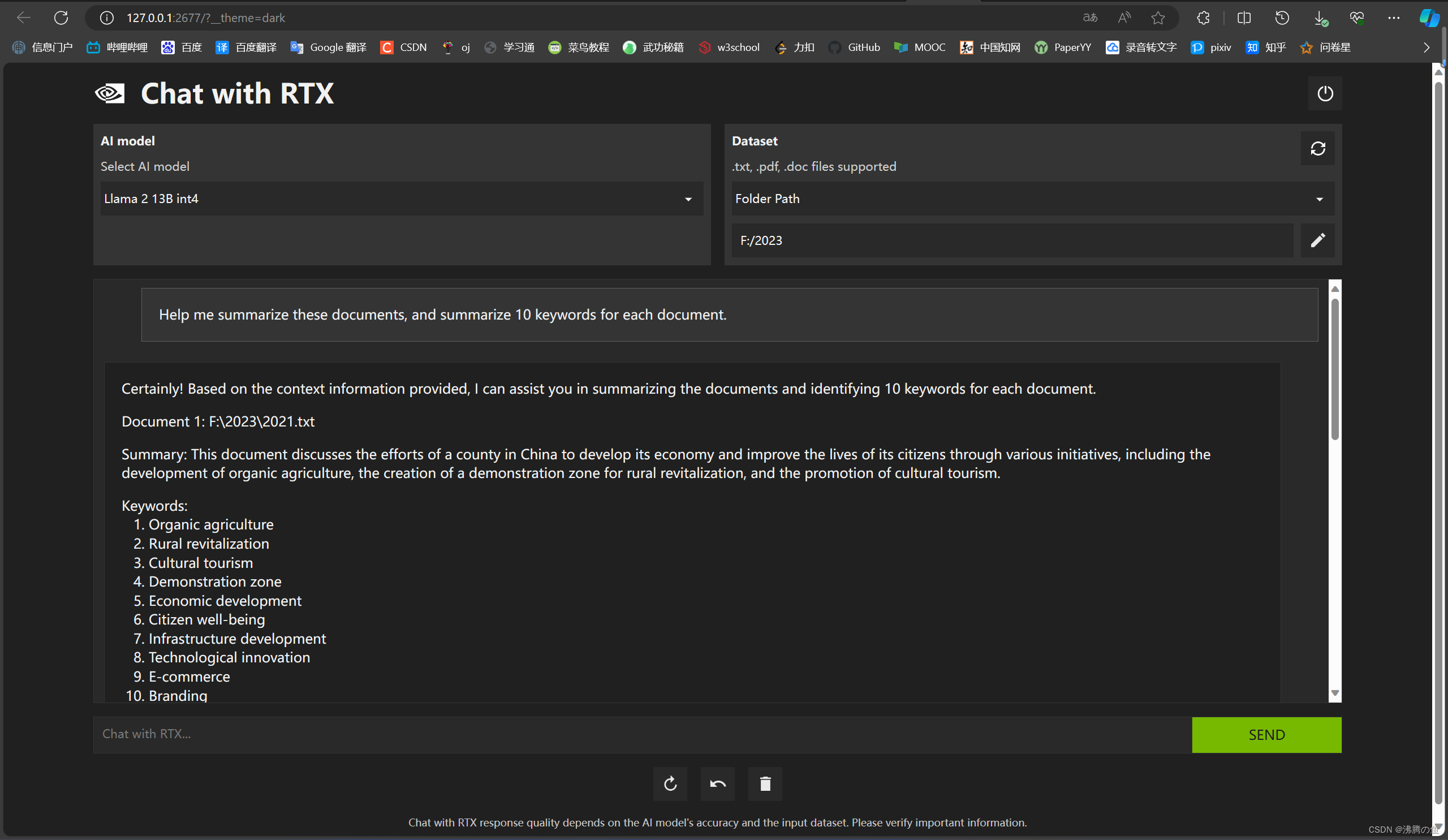Click the NVIDIA logo icon
Viewport: 1448px width, 840px height.
pos(109,93)
